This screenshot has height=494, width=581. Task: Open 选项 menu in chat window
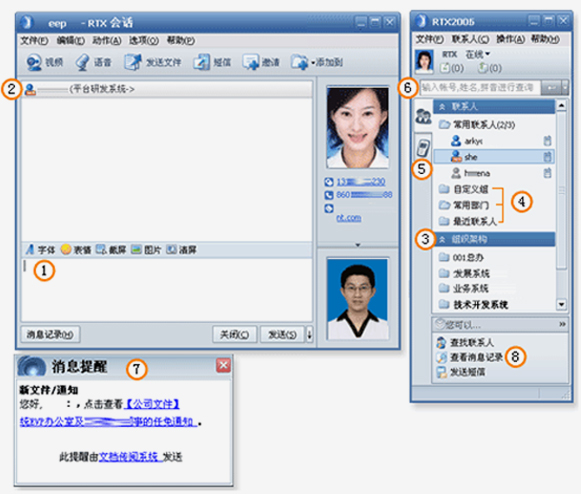tap(144, 40)
